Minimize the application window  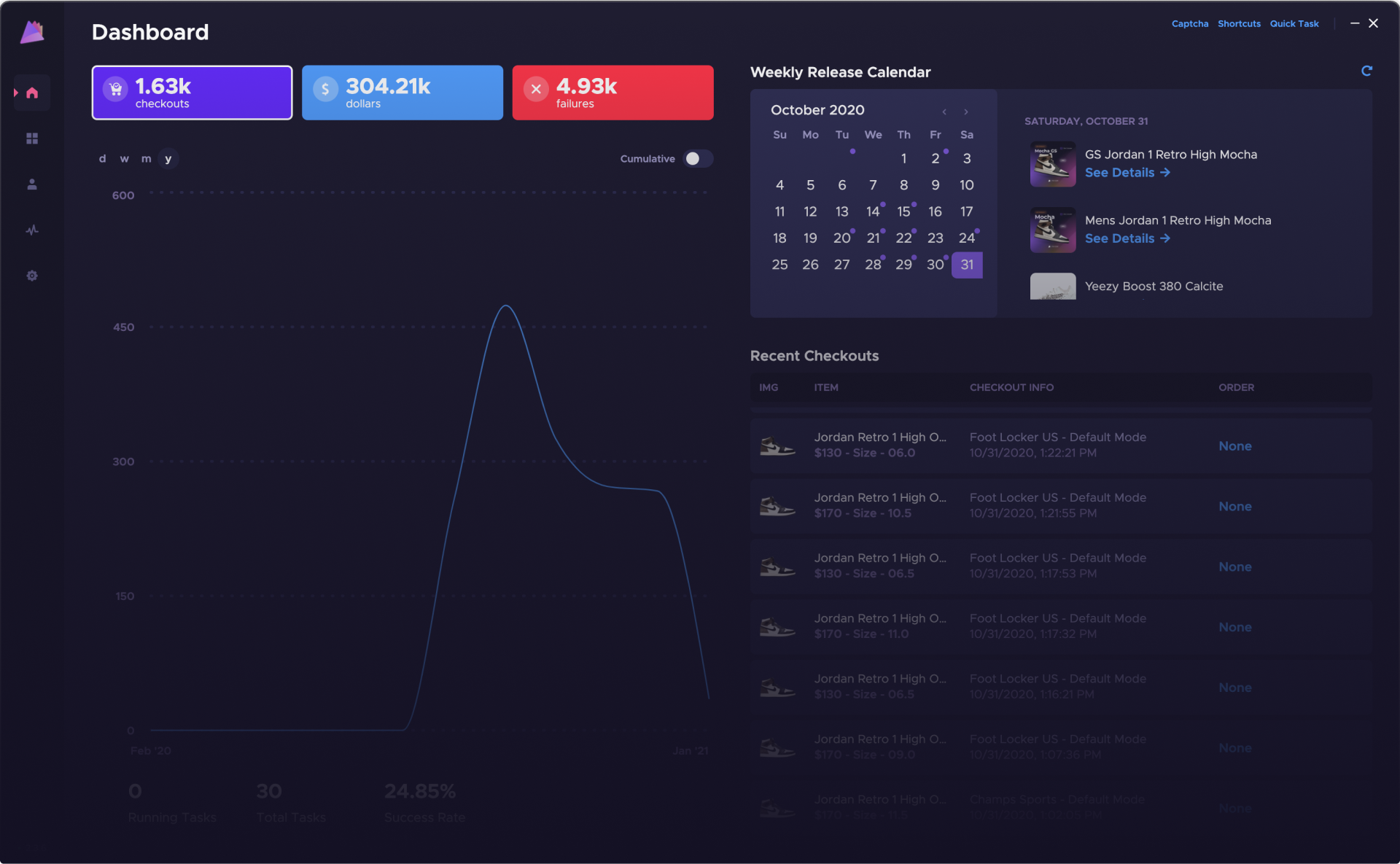1355,23
